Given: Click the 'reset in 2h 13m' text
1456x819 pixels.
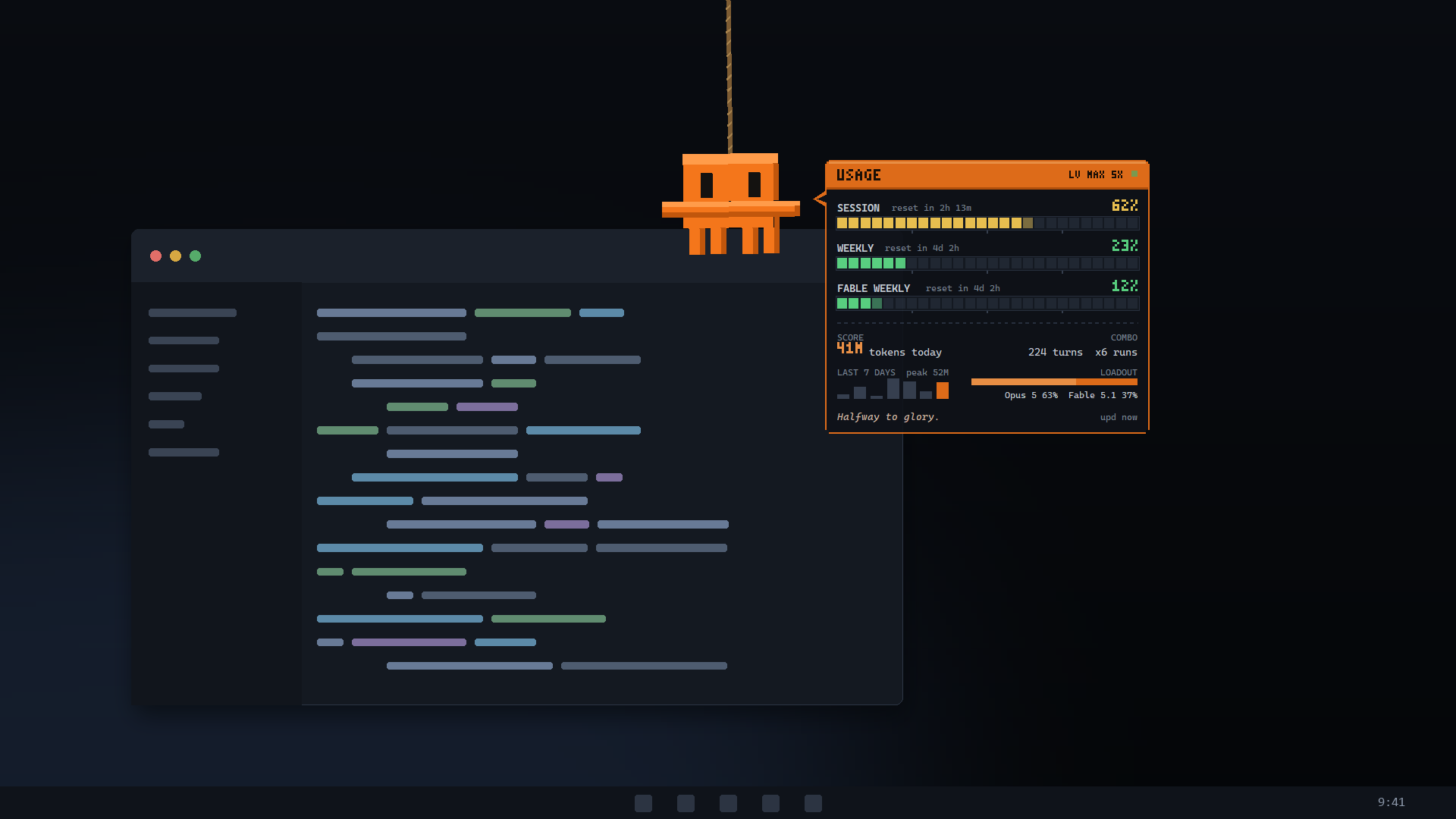Looking at the screenshot, I should (x=931, y=208).
